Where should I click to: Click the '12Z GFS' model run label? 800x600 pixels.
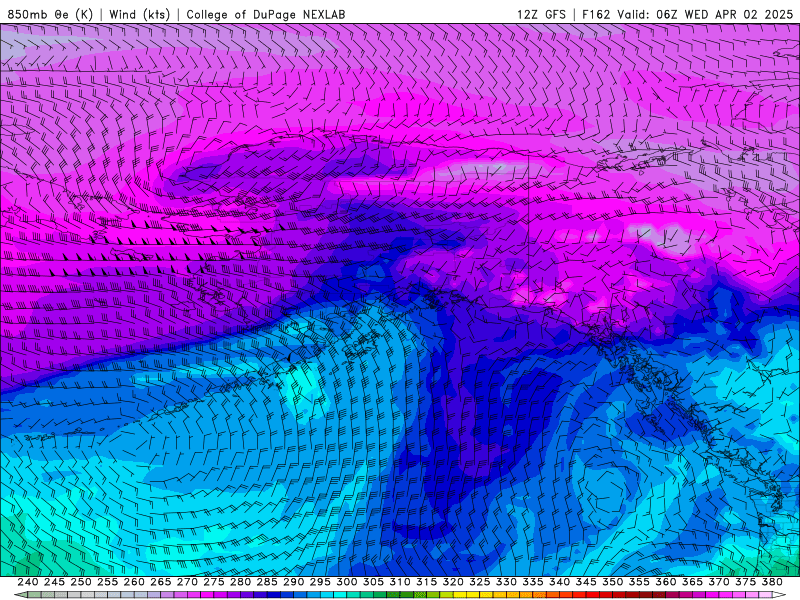pyautogui.click(x=541, y=14)
